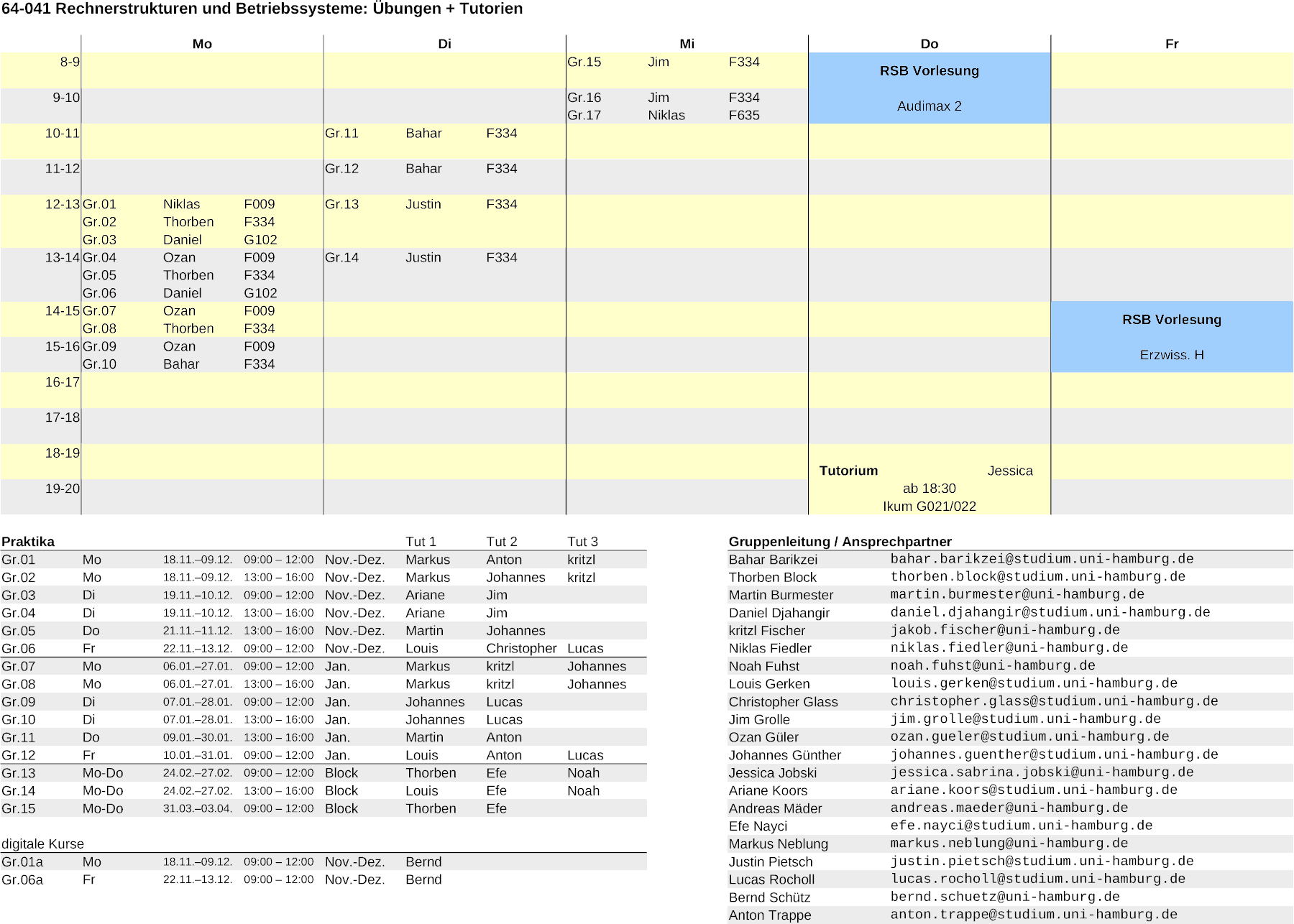The width and height of the screenshot is (1294, 924).
Task: Click the 'Tut 1' column header
Action: click(x=421, y=542)
